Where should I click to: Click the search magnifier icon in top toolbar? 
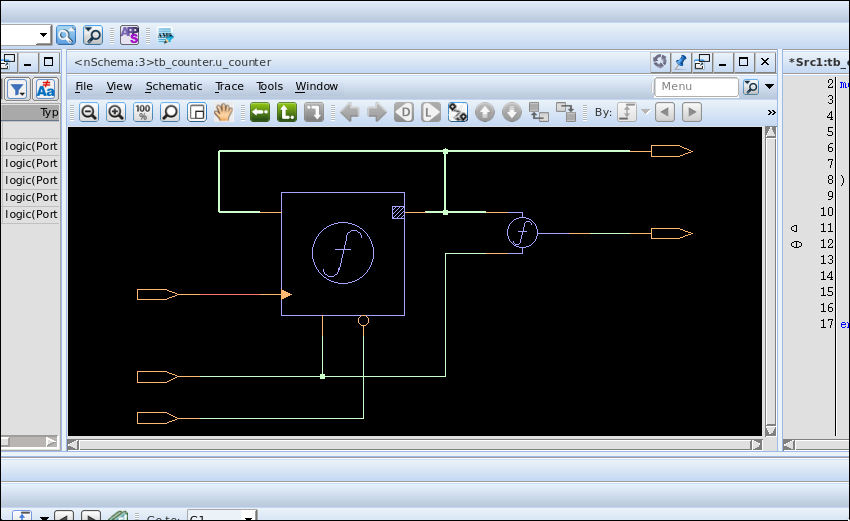tap(66, 36)
